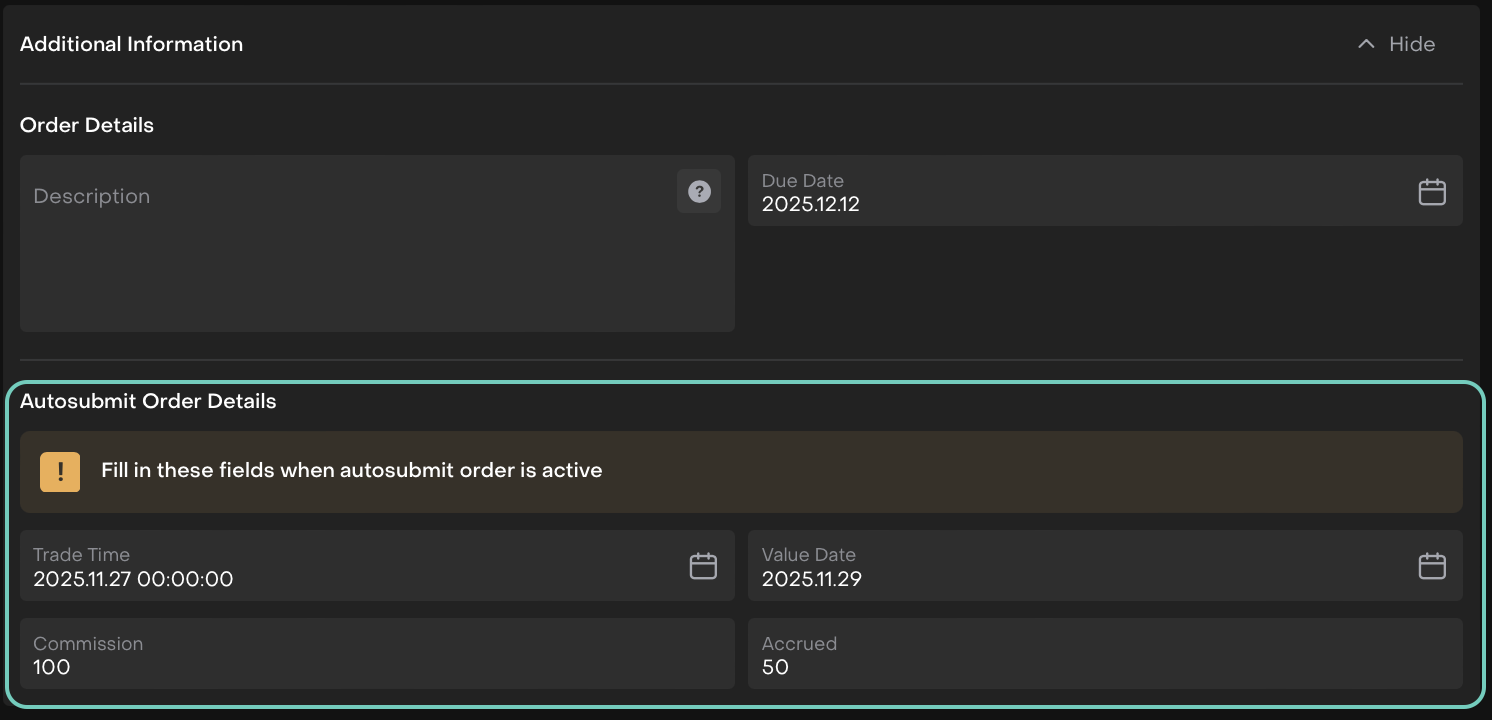
Task: Click the Hide text button
Action: (1412, 44)
